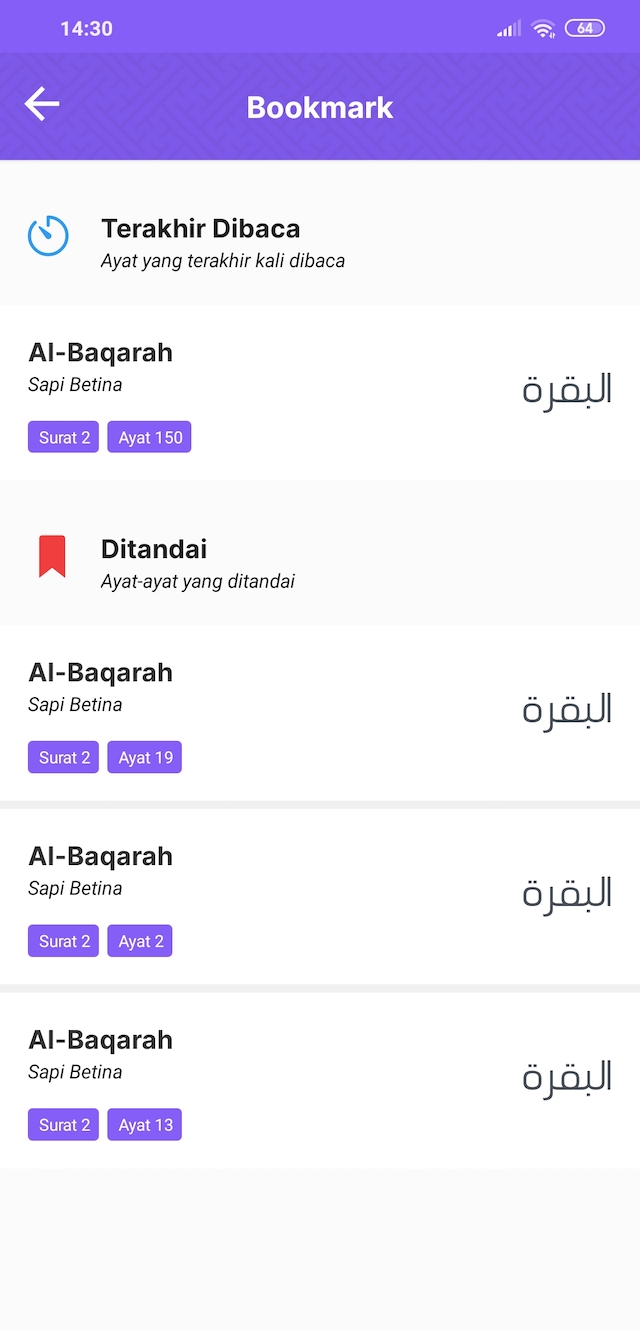Open Al-Baqarah title above Ayat 13
Viewport: 640px width, 1331px height.
pyautogui.click(x=100, y=1040)
